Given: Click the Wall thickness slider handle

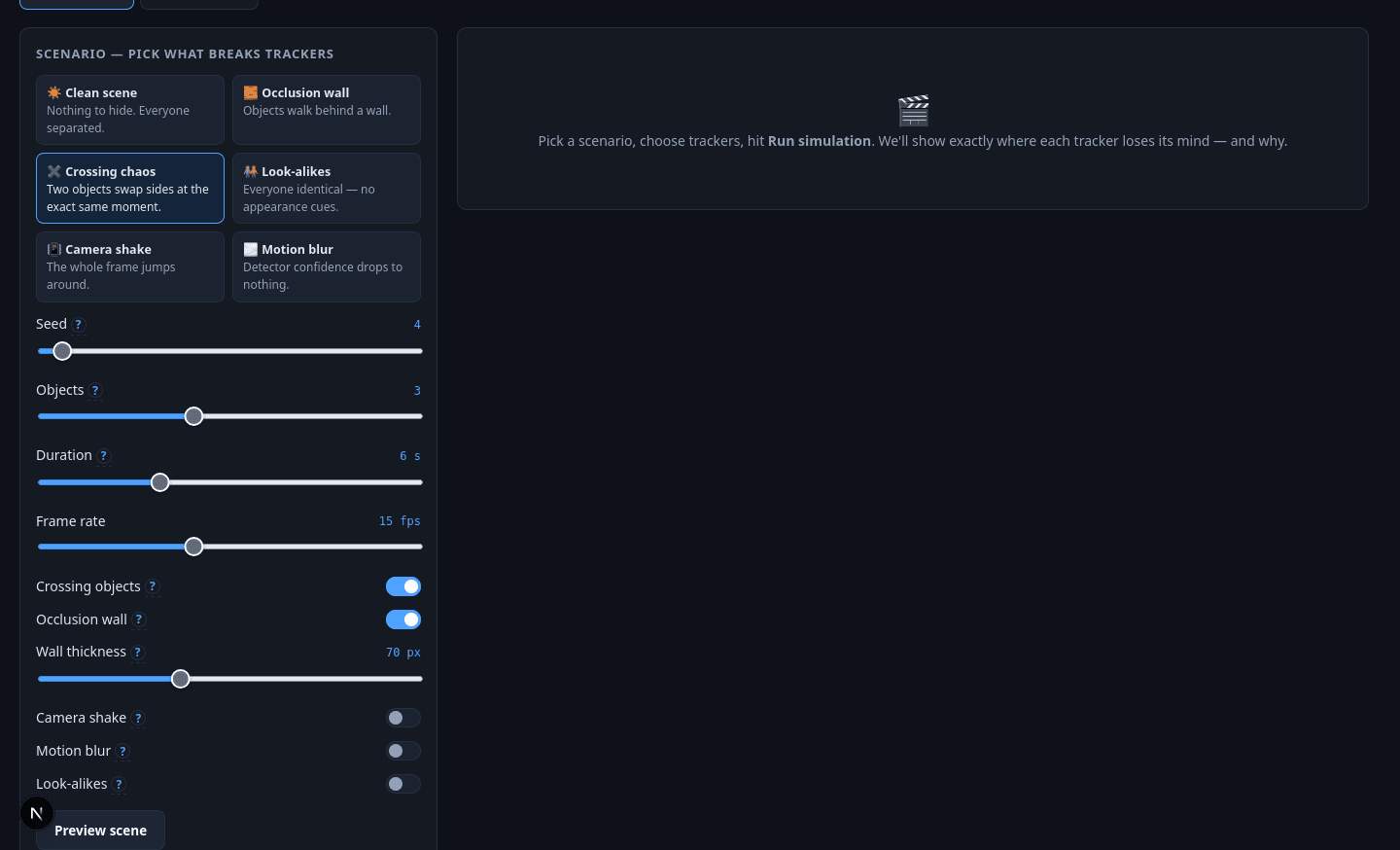Looking at the screenshot, I should (x=181, y=679).
